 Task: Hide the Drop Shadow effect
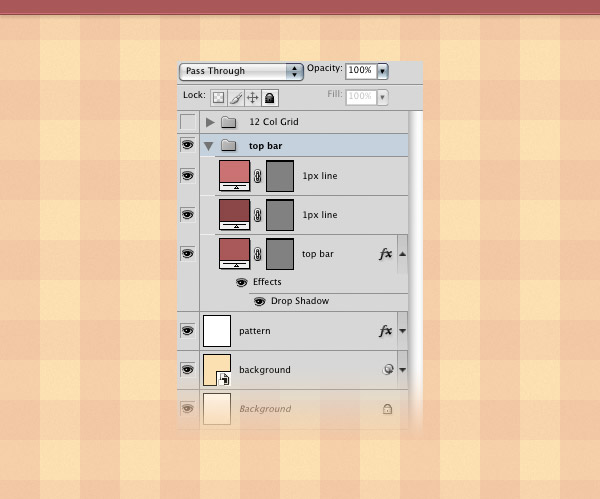[x=259, y=302]
